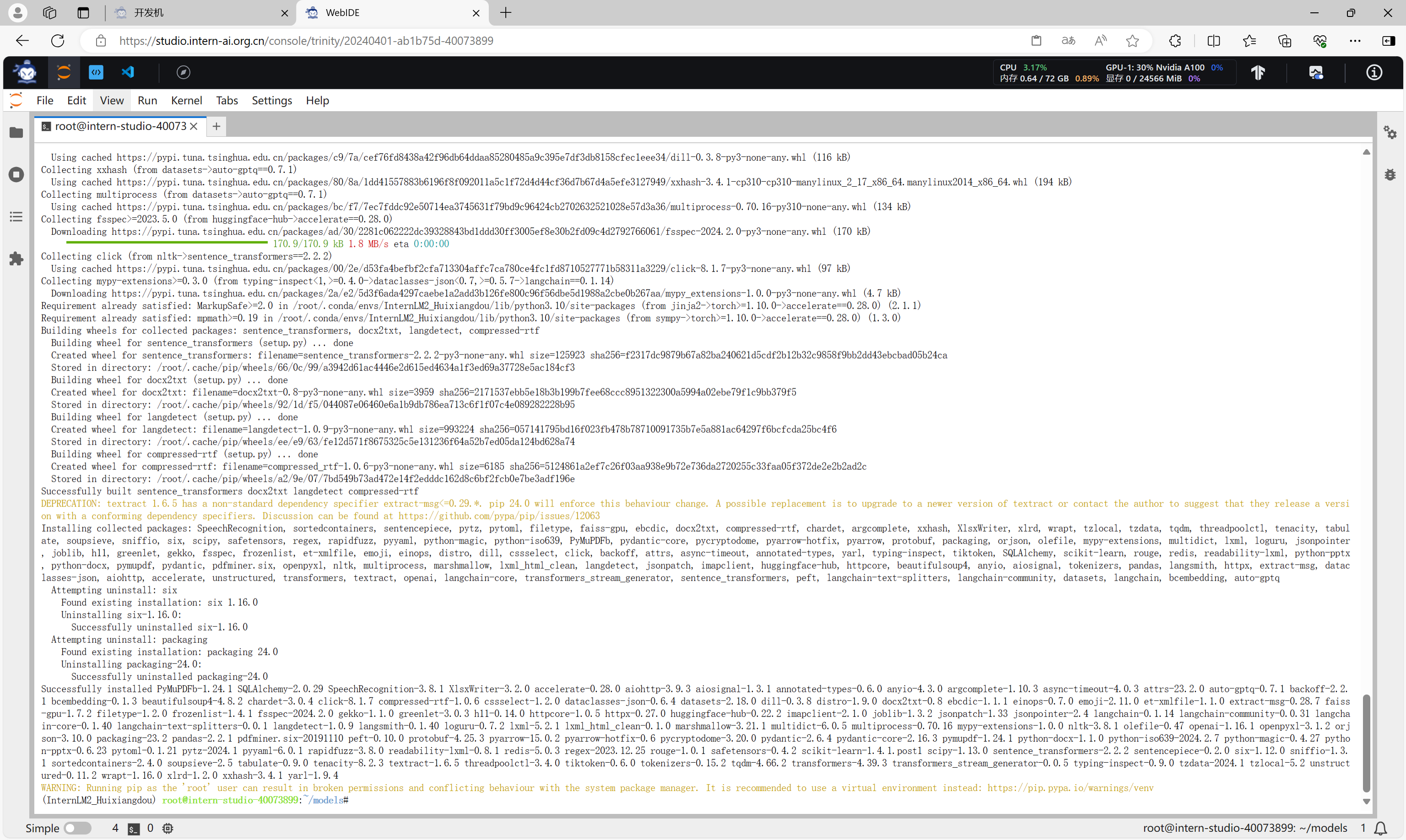Open the View menu
The image size is (1406, 840).
pyautogui.click(x=112, y=100)
